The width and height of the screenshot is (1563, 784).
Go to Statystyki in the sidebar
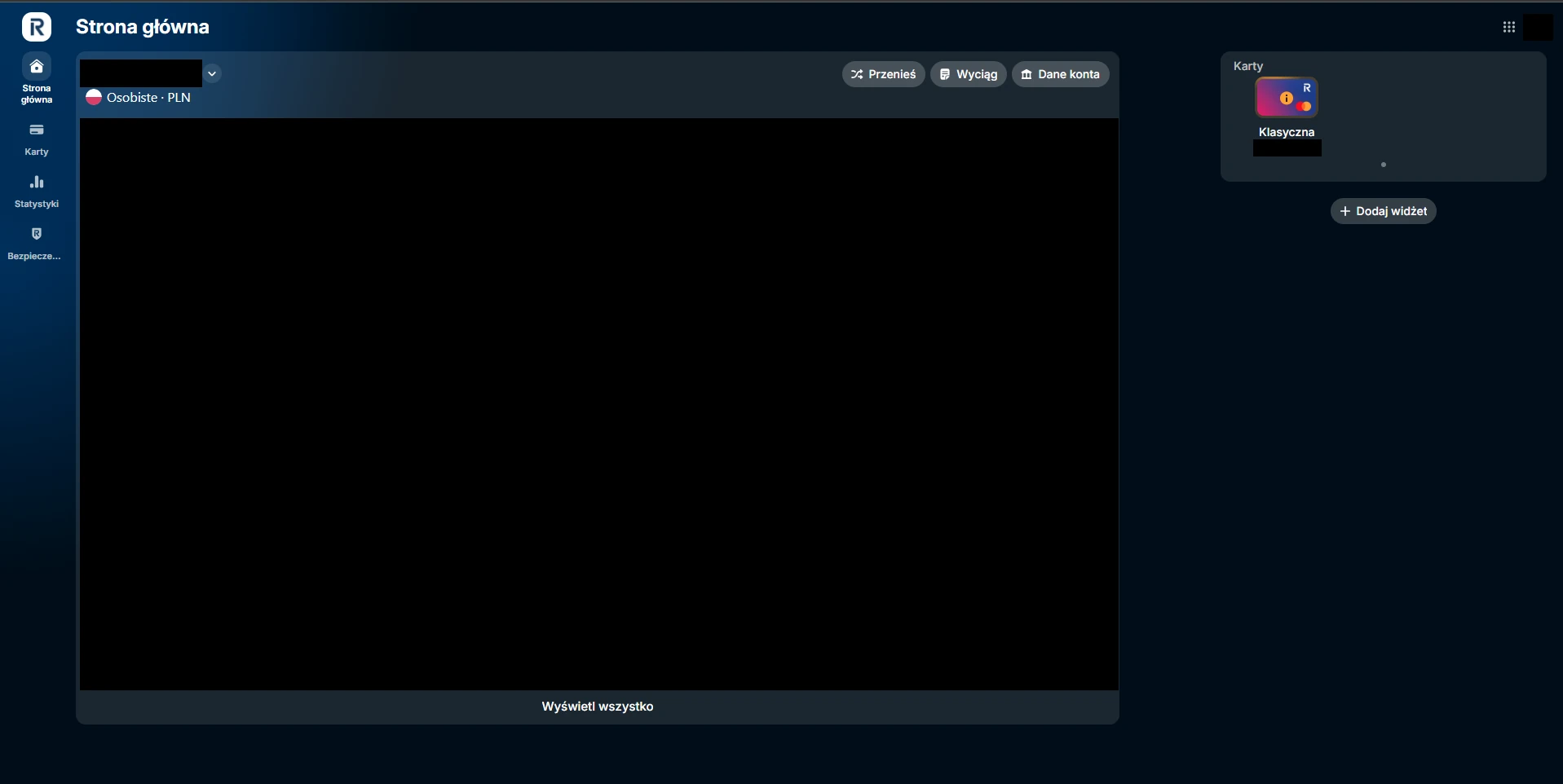pos(37,192)
